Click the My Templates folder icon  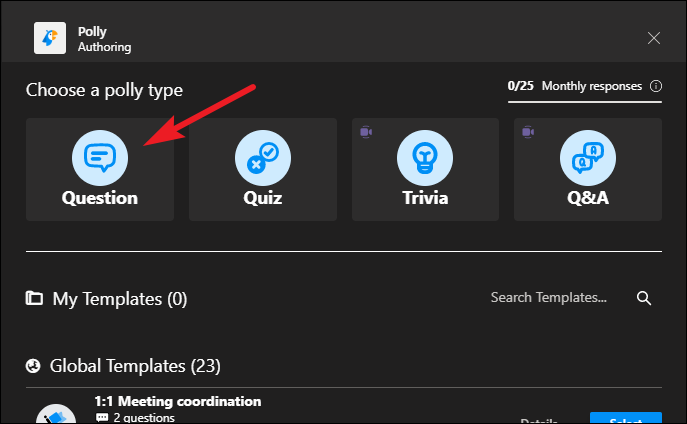pyautogui.click(x=34, y=298)
